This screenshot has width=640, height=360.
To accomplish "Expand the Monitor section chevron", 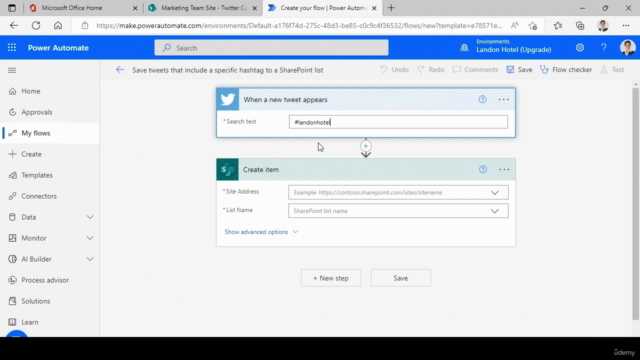I will (x=90, y=238).
